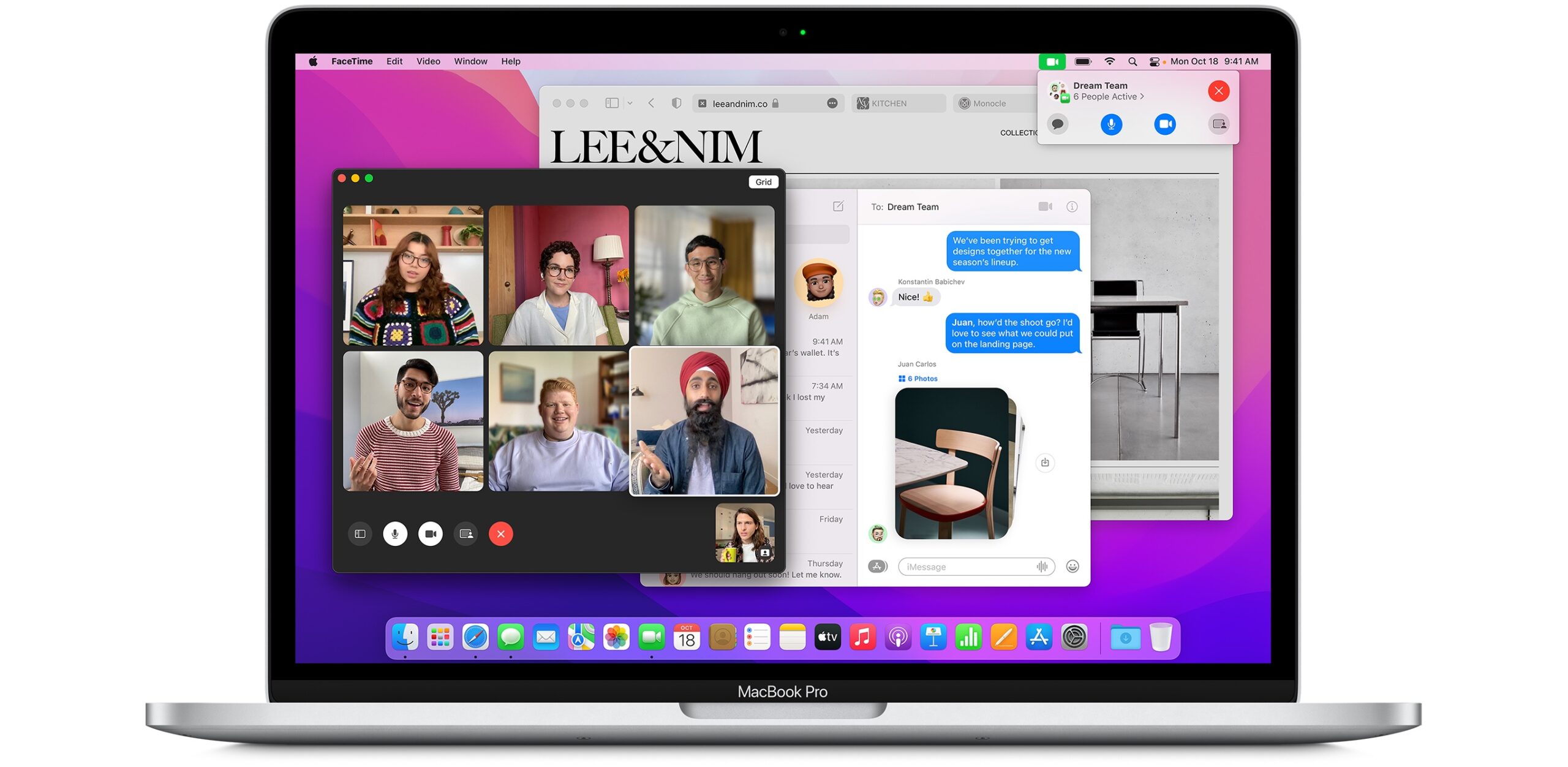Screen dimensions: 1568x767
Task: Open conversation details info icon
Action: [1072, 207]
